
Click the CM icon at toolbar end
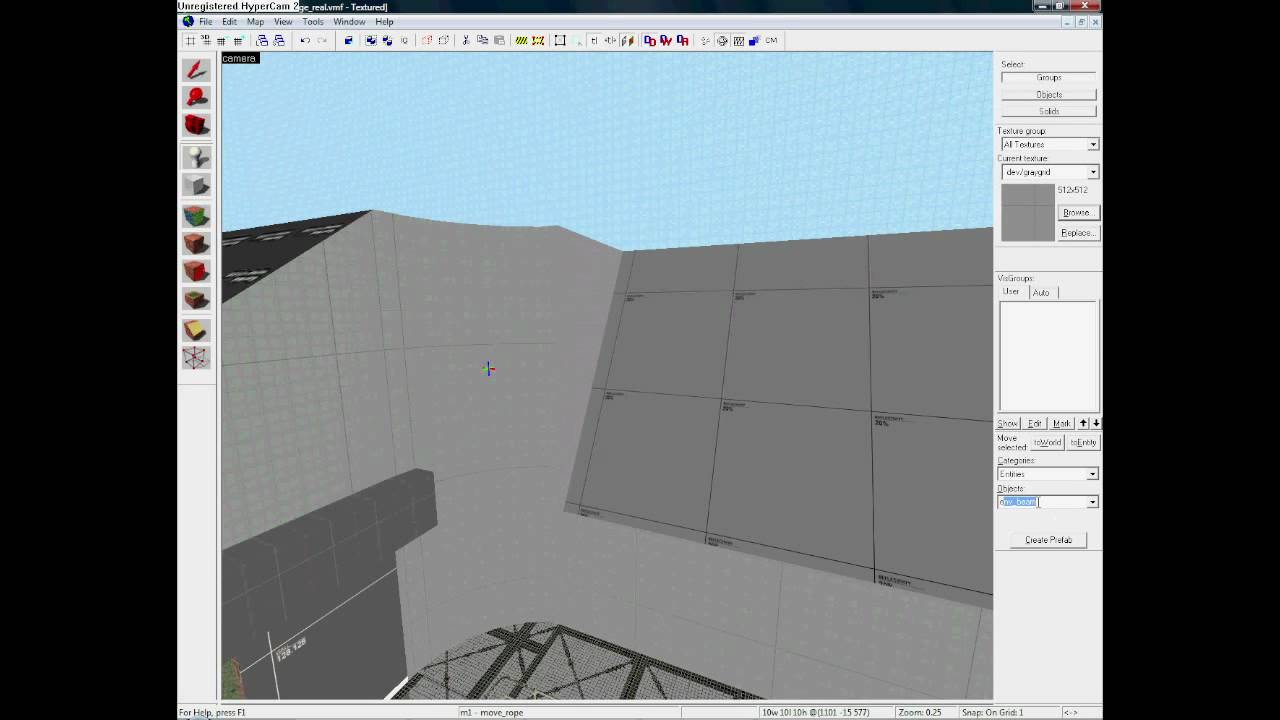tap(771, 40)
